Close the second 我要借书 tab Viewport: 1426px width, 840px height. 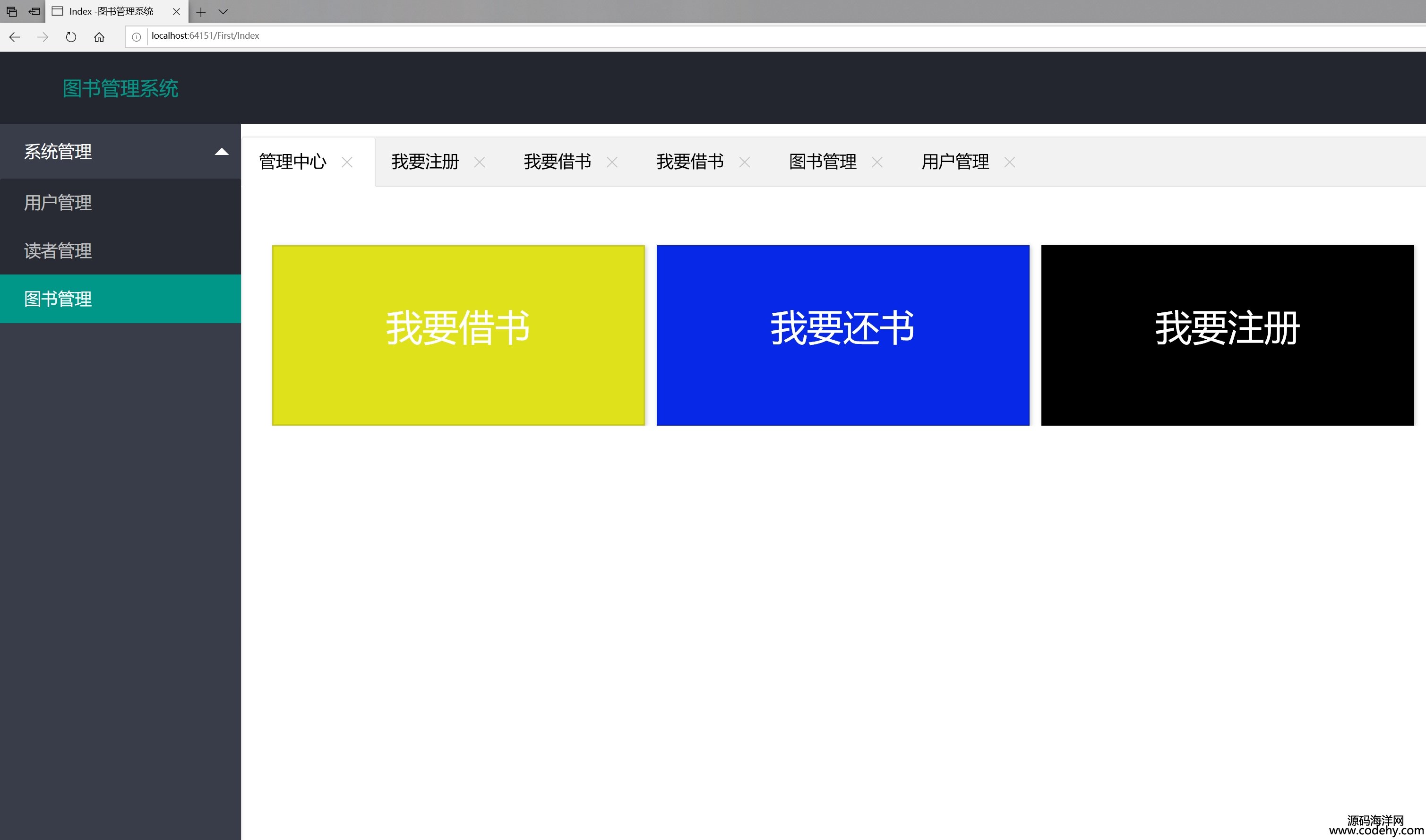tap(744, 163)
